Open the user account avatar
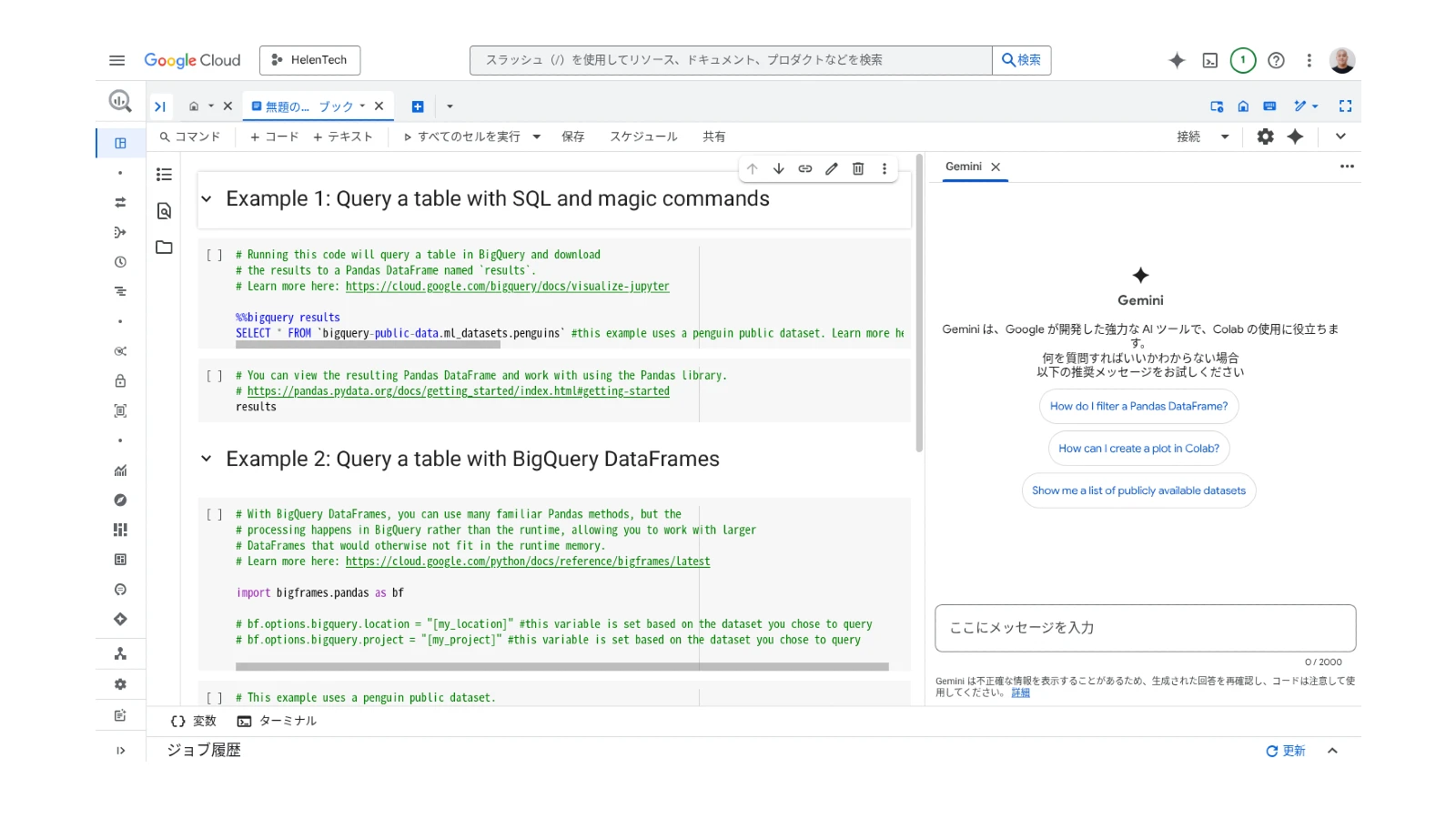The image size is (1456, 819). click(1342, 60)
